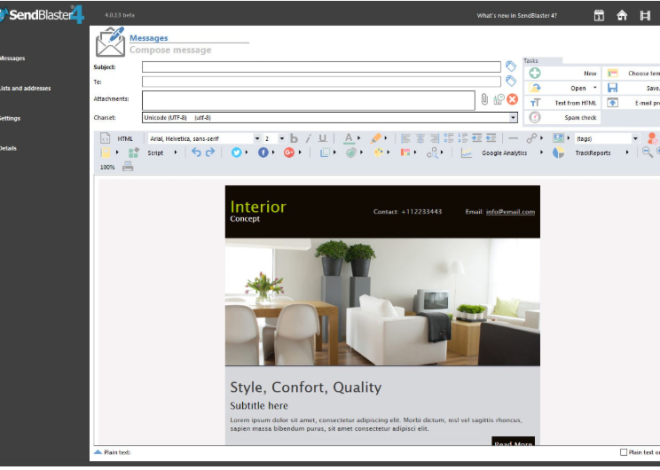Open Details in the left sidebar
660x470 pixels.
click(x=8, y=149)
